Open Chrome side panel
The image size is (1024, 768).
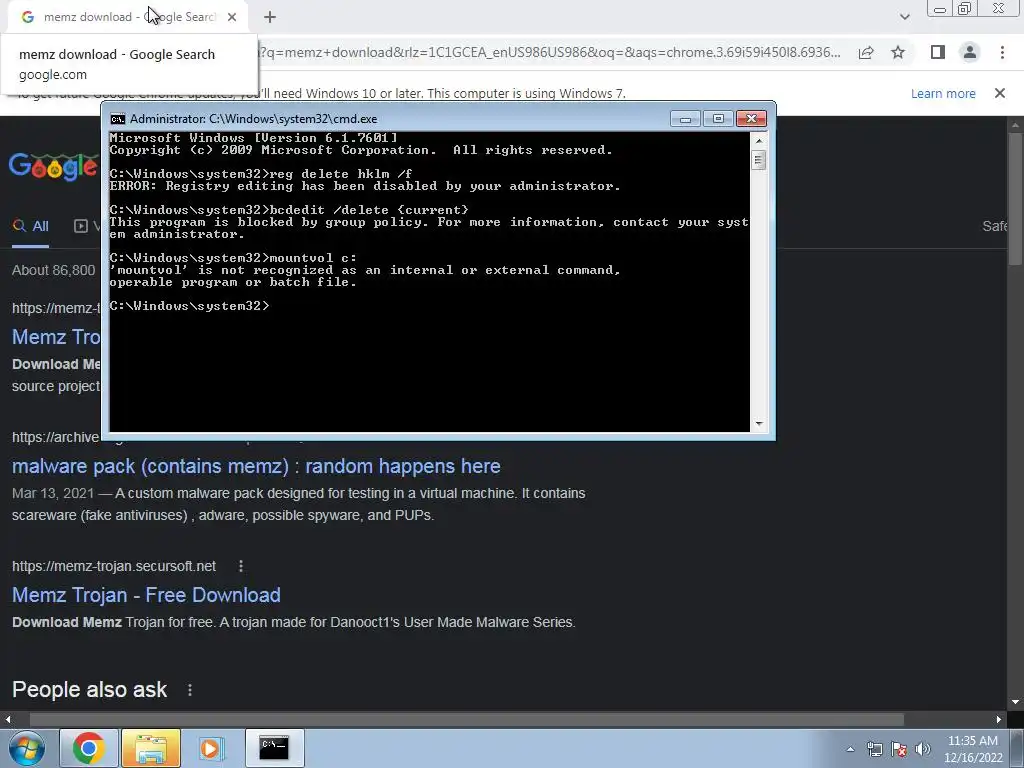pyautogui.click(x=938, y=52)
